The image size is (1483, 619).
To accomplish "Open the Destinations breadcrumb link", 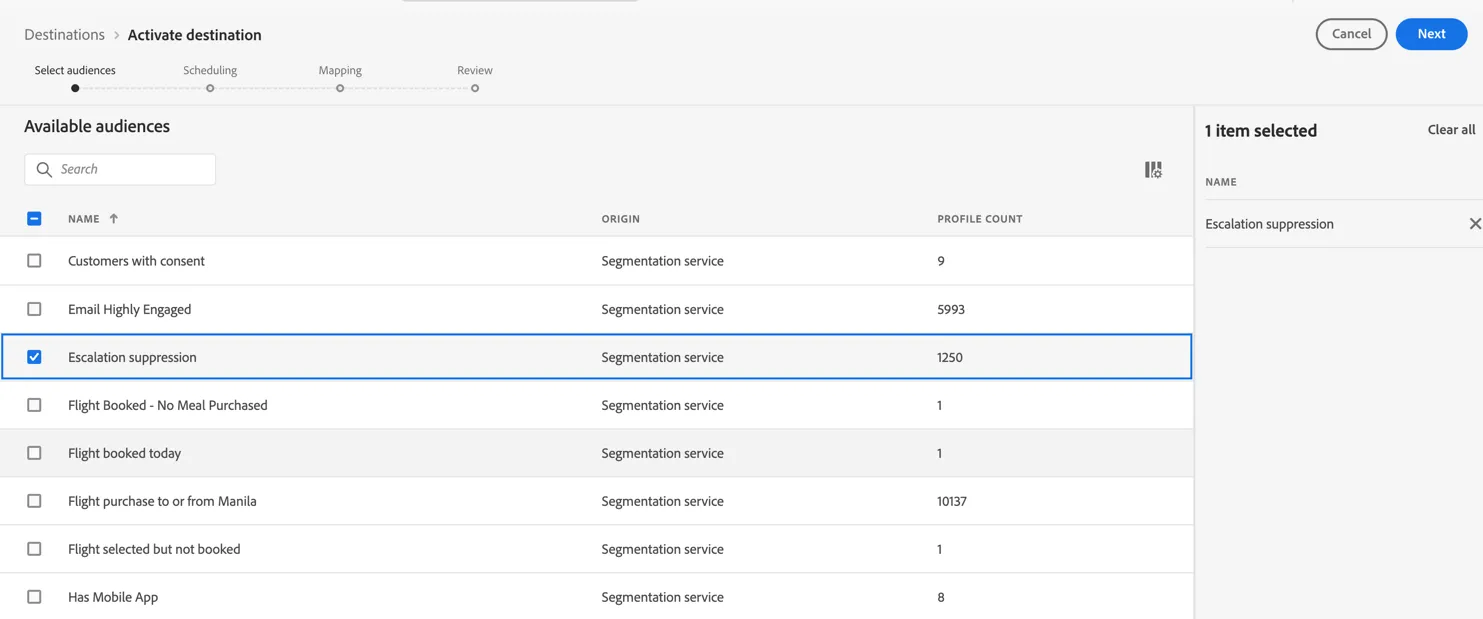I will pyautogui.click(x=64, y=35).
